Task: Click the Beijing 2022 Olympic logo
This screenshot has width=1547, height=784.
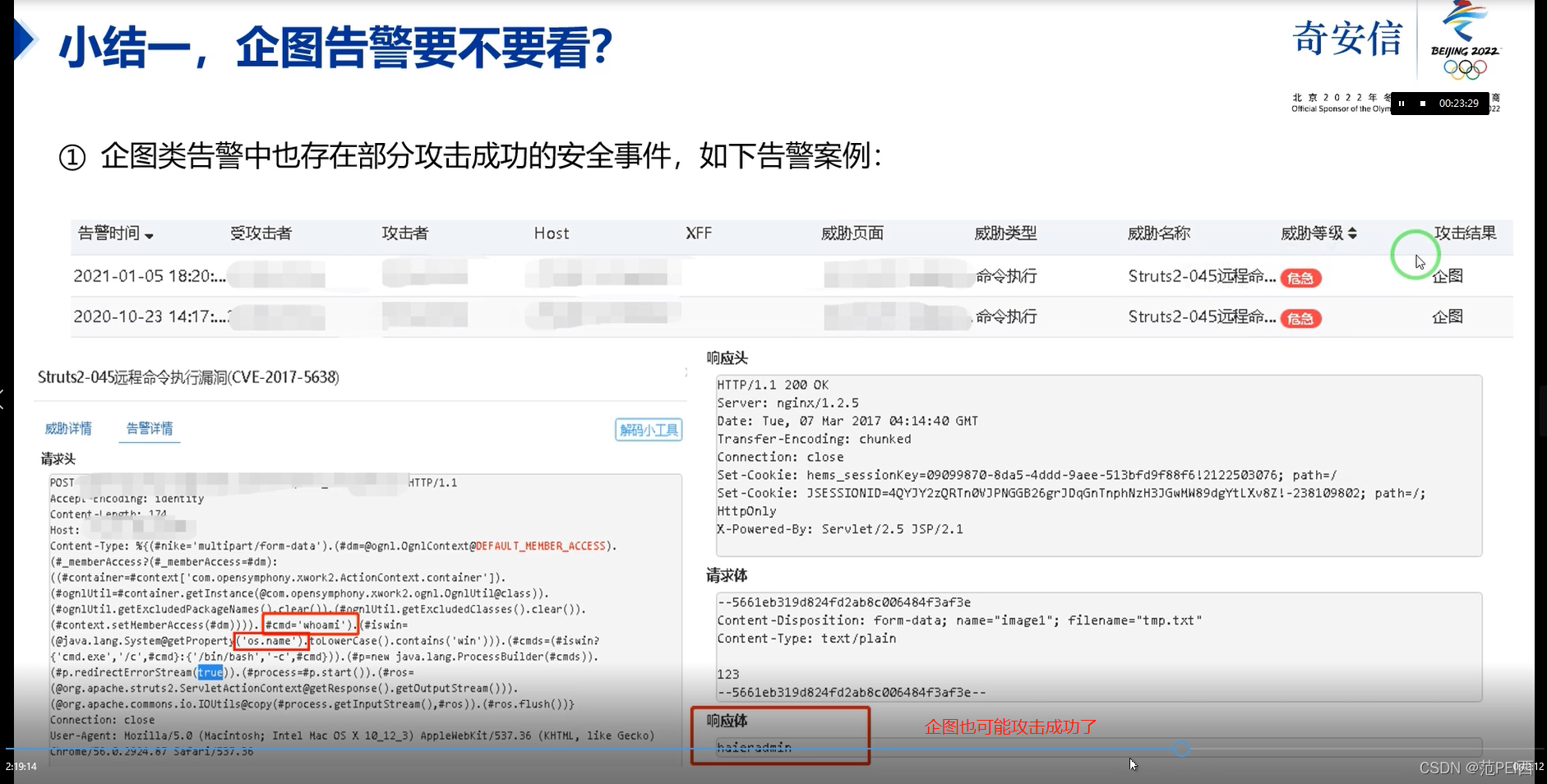Action: (1465, 41)
